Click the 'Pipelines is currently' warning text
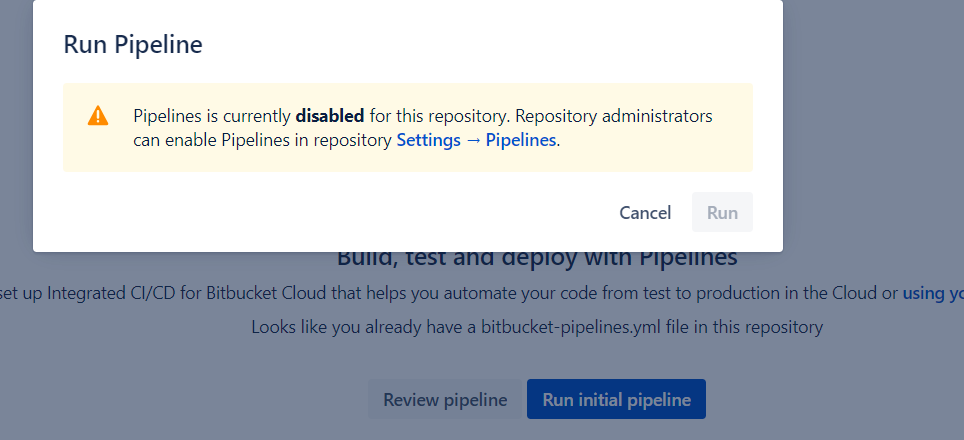Viewport: 964px width, 440px height. coord(213,116)
